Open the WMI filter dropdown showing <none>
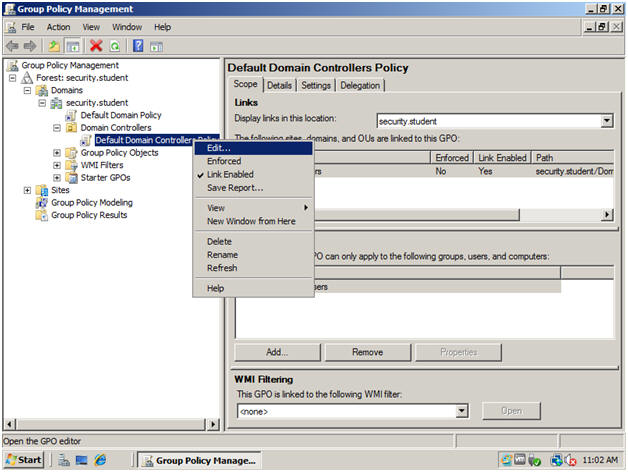Image resolution: width=628 pixels, height=472 pixels. coord(462,411)
